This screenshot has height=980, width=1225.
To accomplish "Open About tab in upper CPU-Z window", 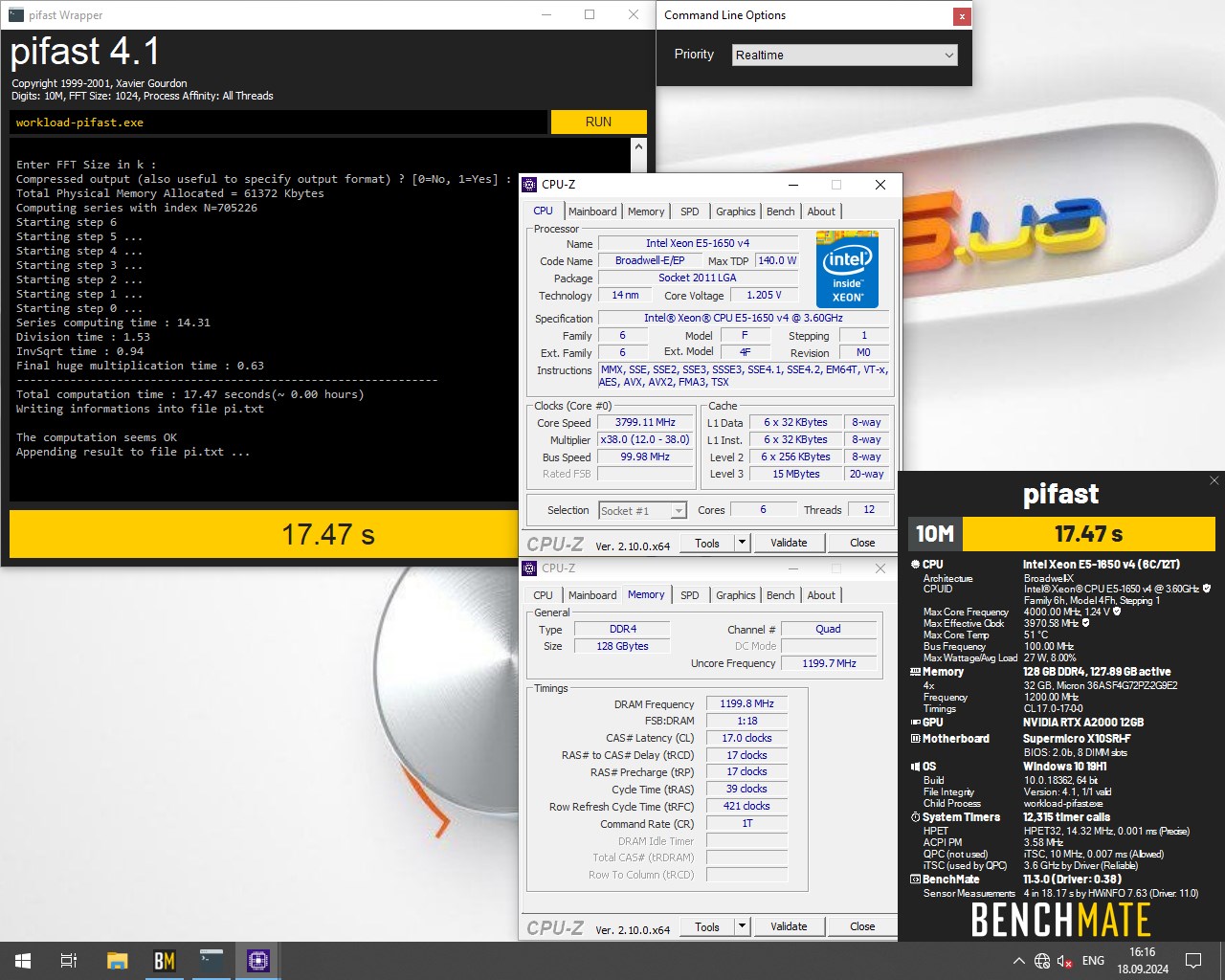I will click(x=821, y=212).
